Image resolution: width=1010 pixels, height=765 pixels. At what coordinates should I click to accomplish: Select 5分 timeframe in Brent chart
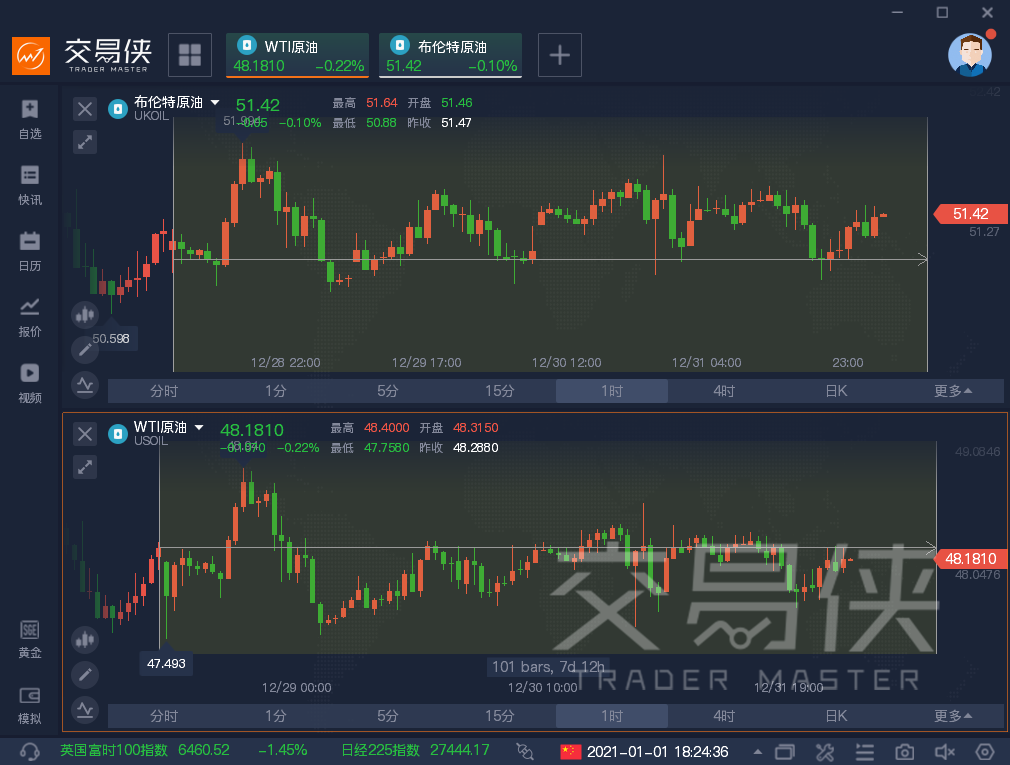388,391
